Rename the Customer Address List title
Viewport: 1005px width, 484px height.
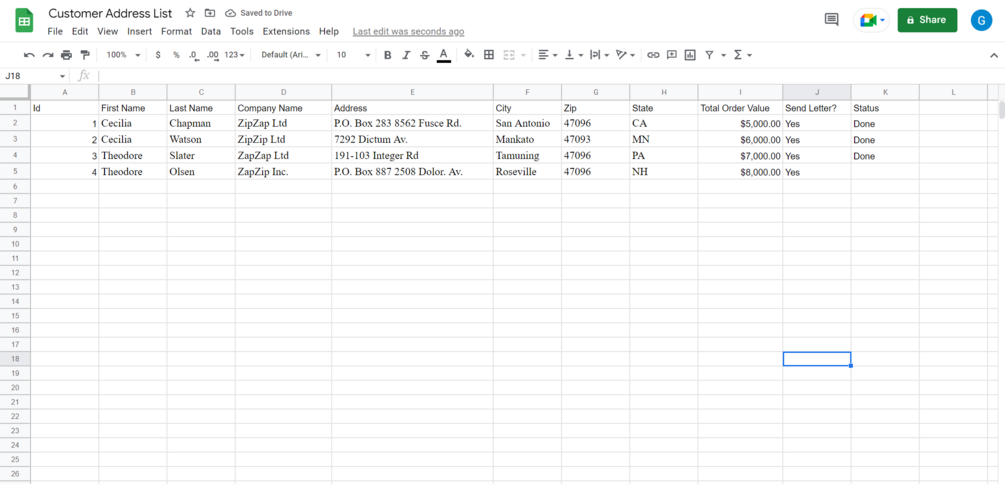coord(110,13)
